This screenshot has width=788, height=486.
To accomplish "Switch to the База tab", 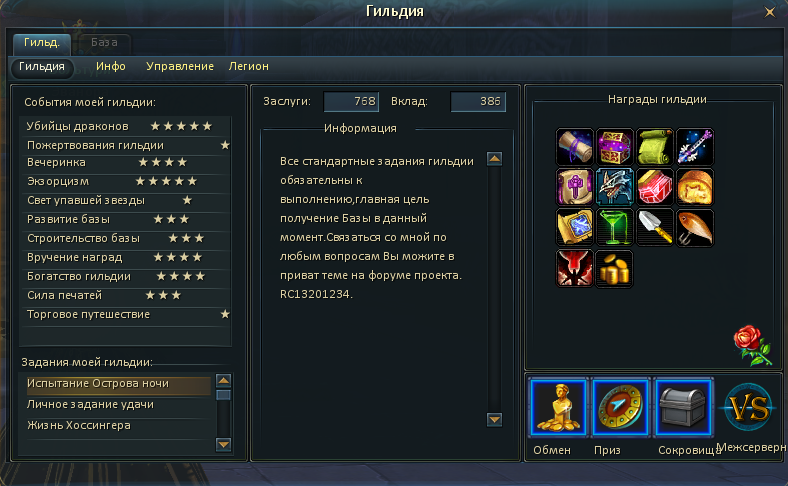I will (104, 43).
